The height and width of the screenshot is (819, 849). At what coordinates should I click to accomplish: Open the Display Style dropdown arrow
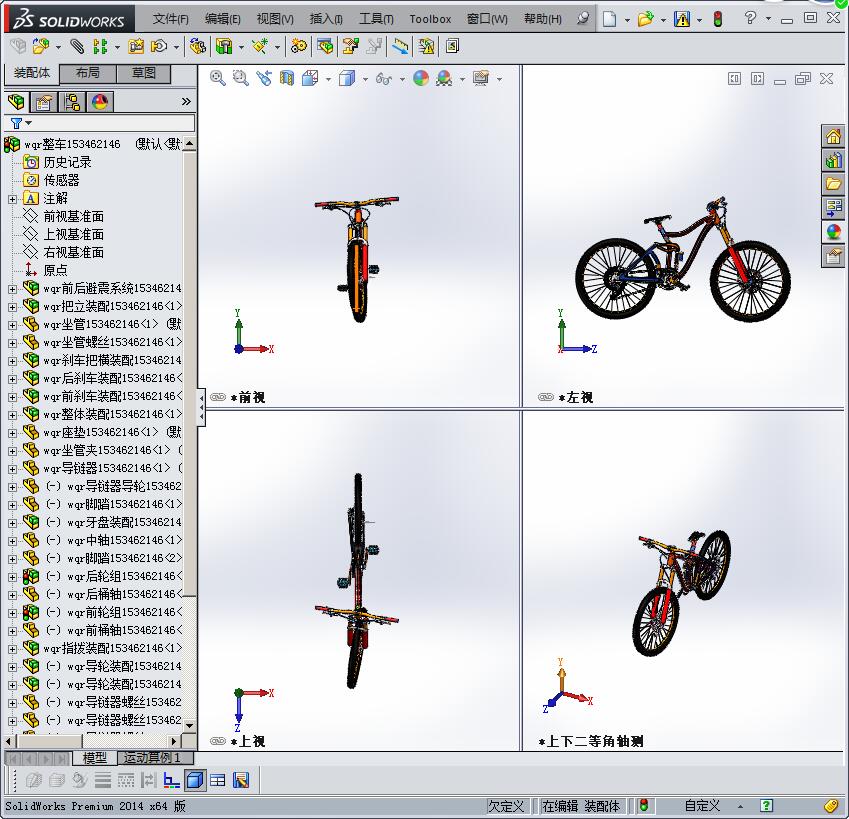365,80
